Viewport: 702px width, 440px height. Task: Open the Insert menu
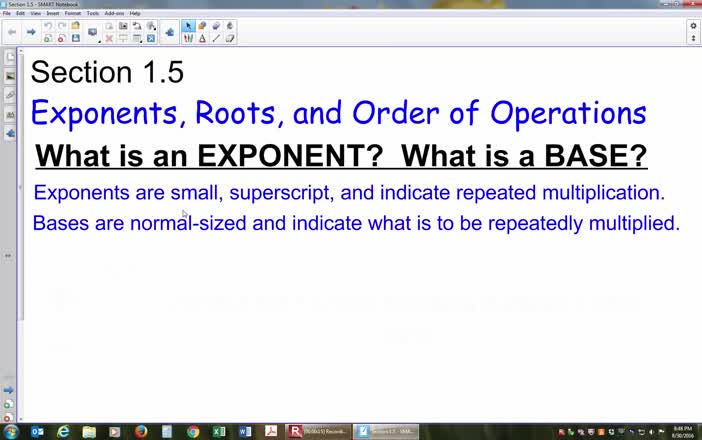point(52,13)
